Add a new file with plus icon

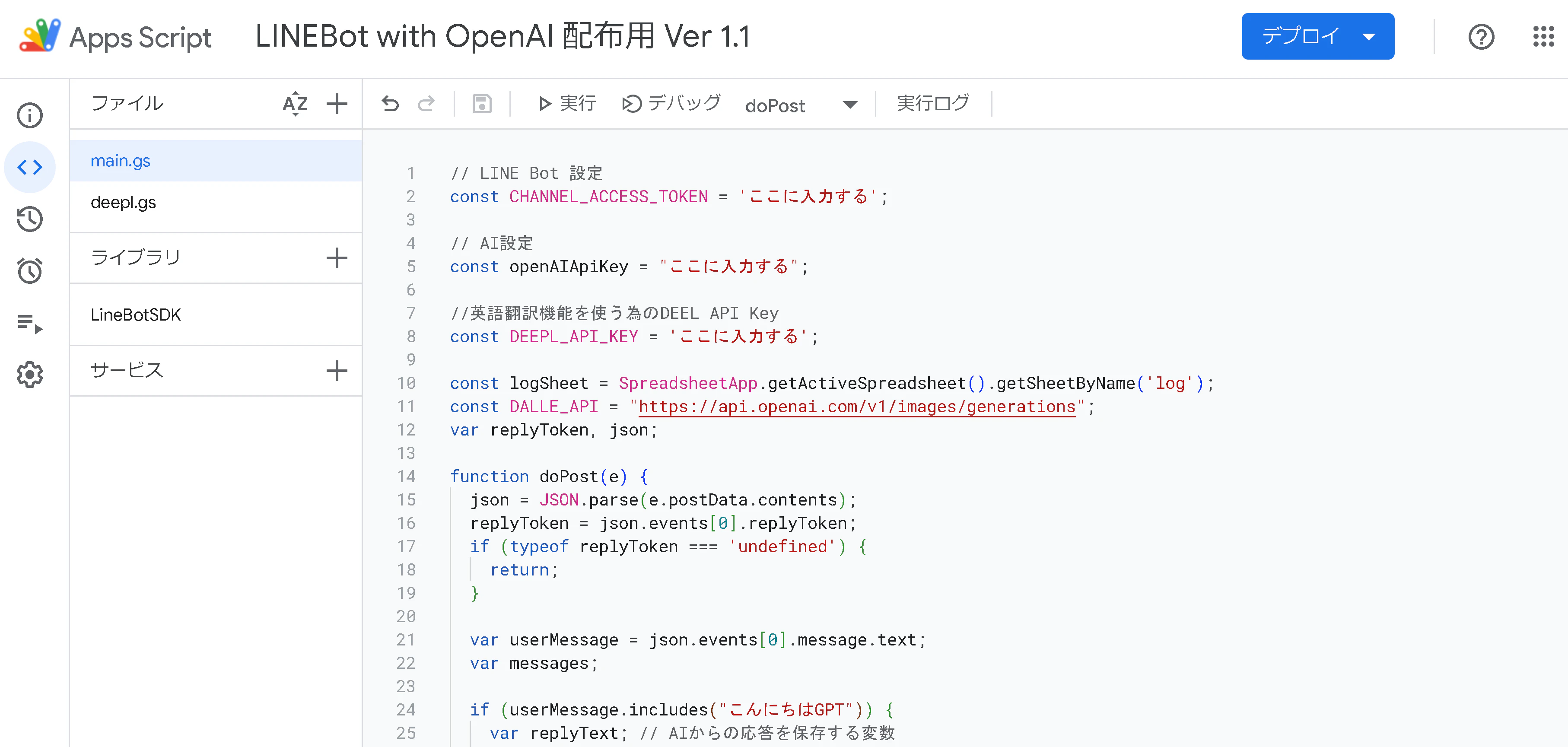tap(337, 104)
